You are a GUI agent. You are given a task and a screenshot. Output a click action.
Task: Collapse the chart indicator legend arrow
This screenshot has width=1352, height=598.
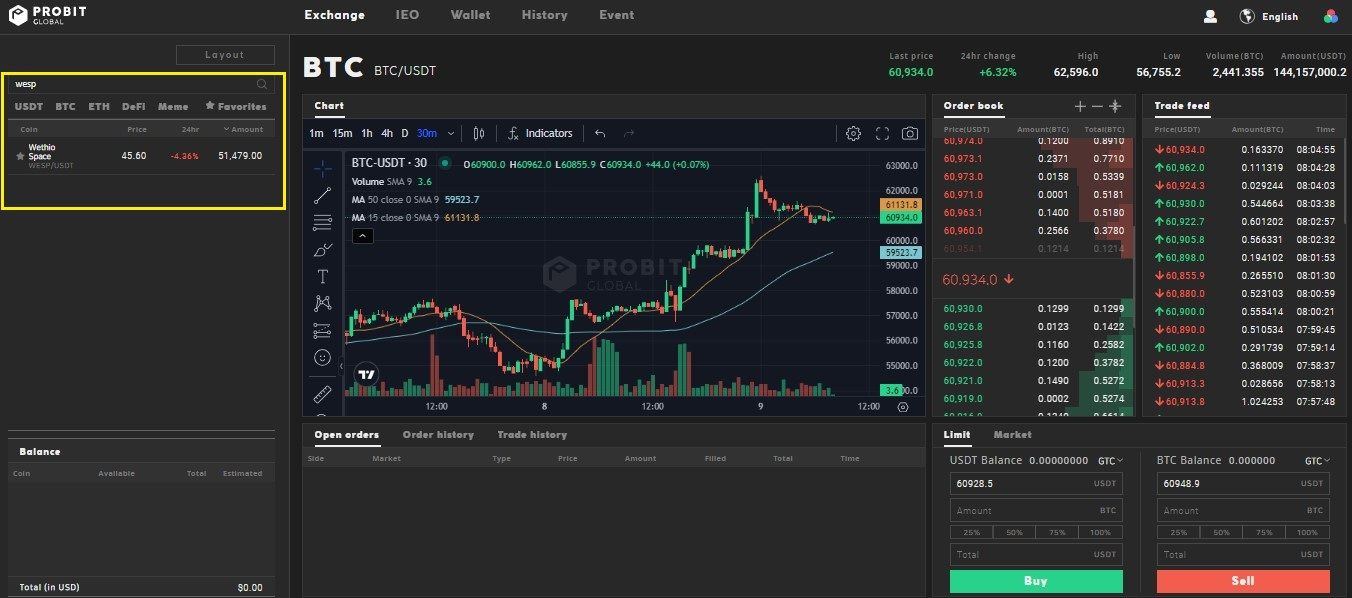click(x=362, y=236)
